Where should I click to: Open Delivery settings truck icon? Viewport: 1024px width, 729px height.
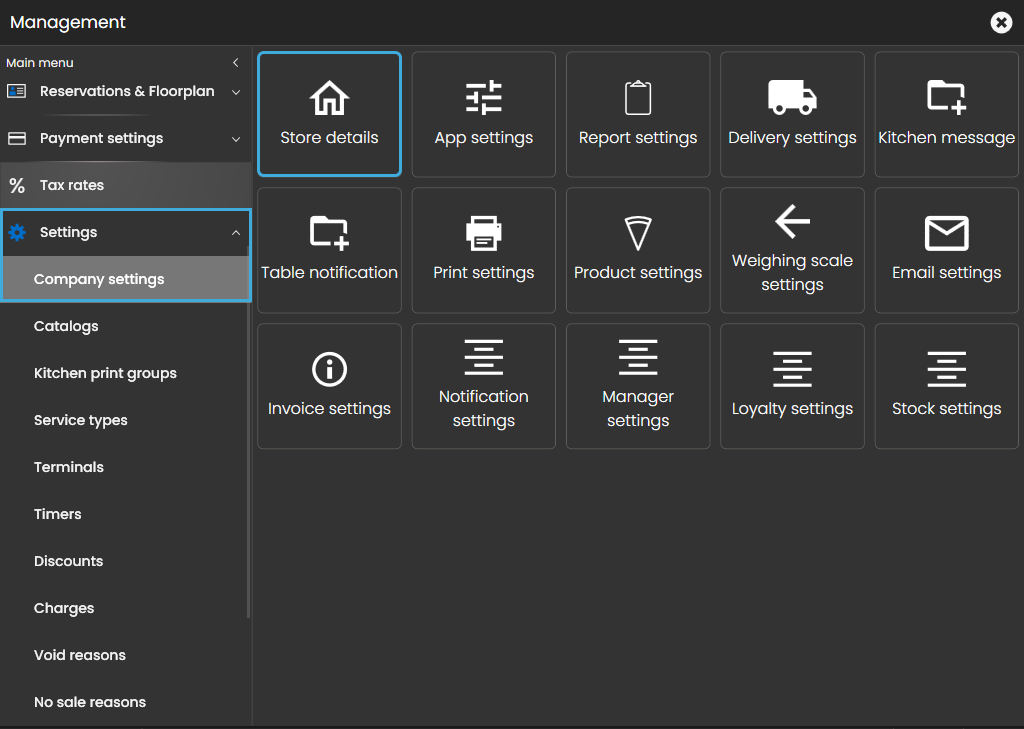click(792, 98)
